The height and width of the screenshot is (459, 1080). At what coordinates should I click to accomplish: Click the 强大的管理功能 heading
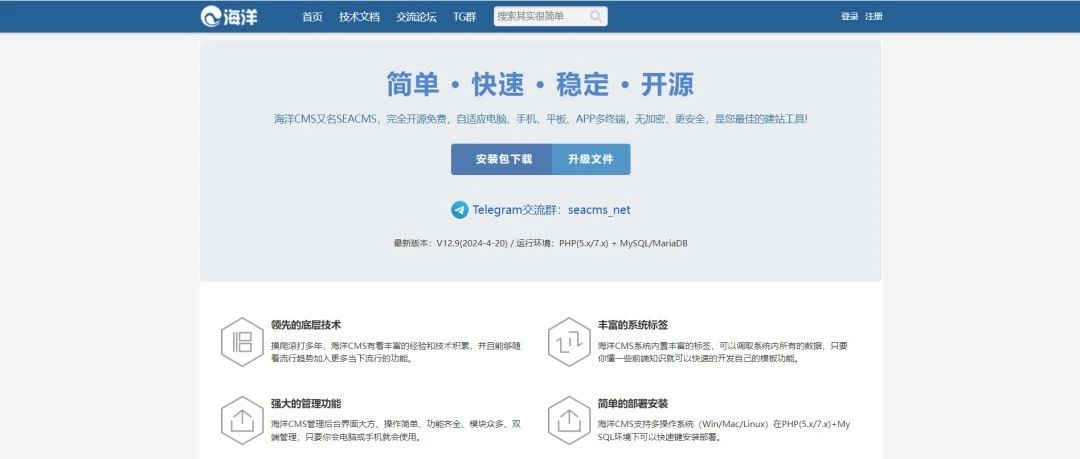coord(306,403)
